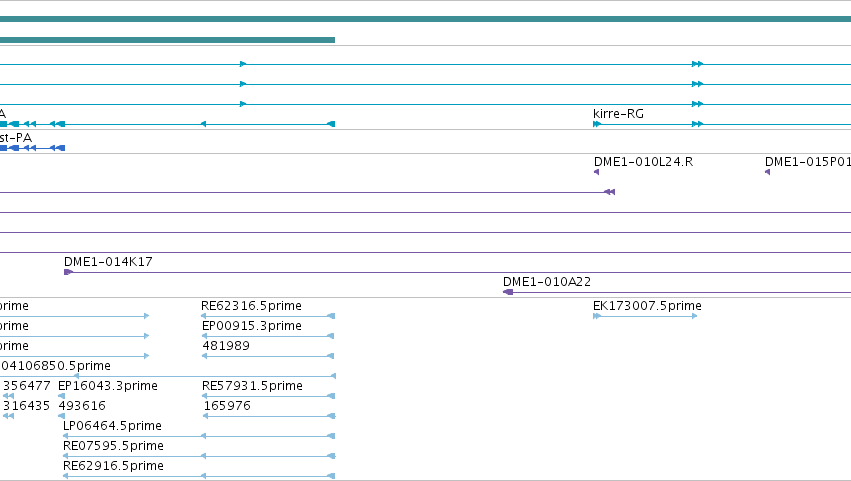Click the DME1-010L24.R feature label
851x481 pixels.
pyautogui.click(x=643, y=162)
